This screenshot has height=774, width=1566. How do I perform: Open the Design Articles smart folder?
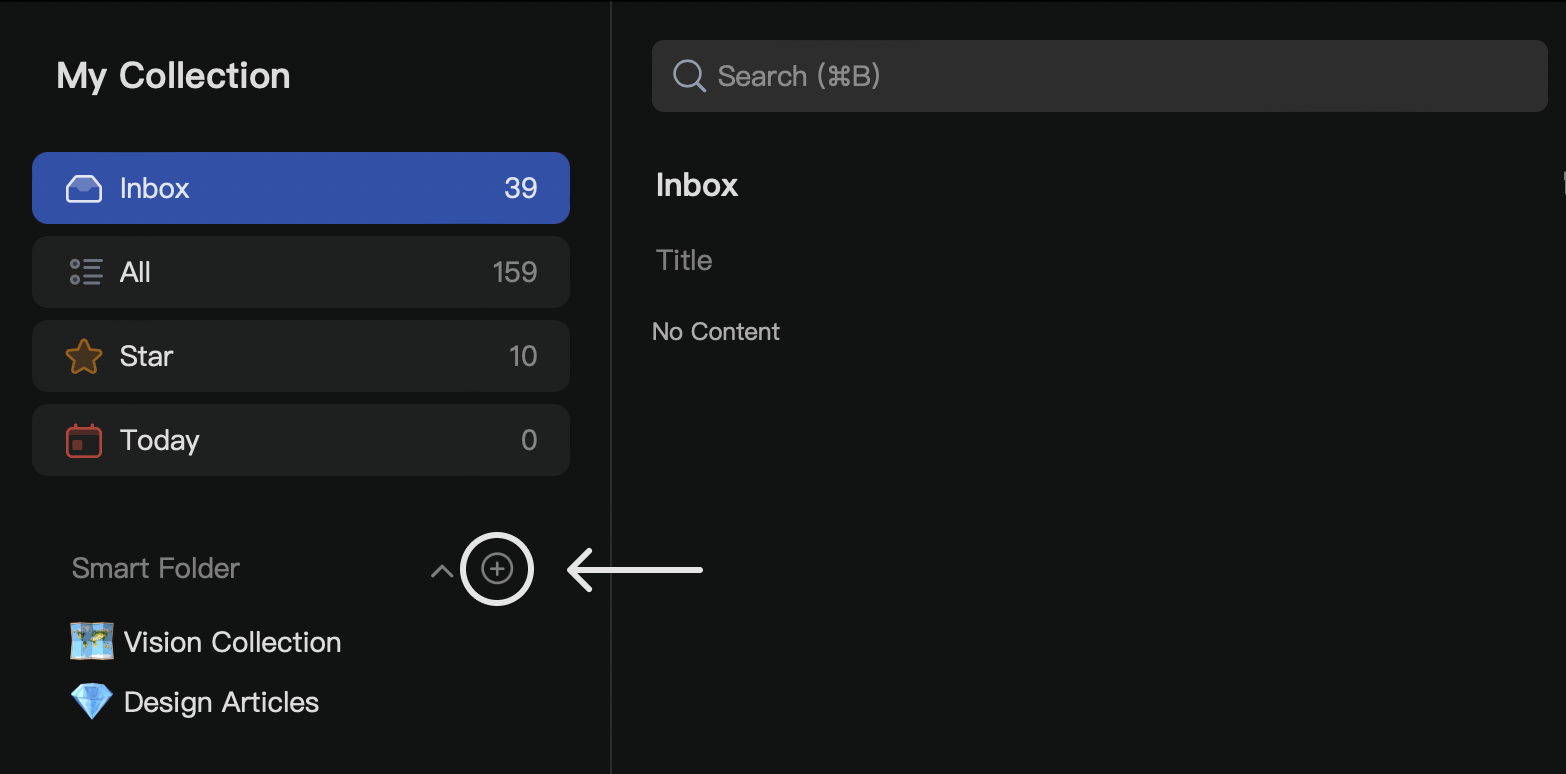220,701
